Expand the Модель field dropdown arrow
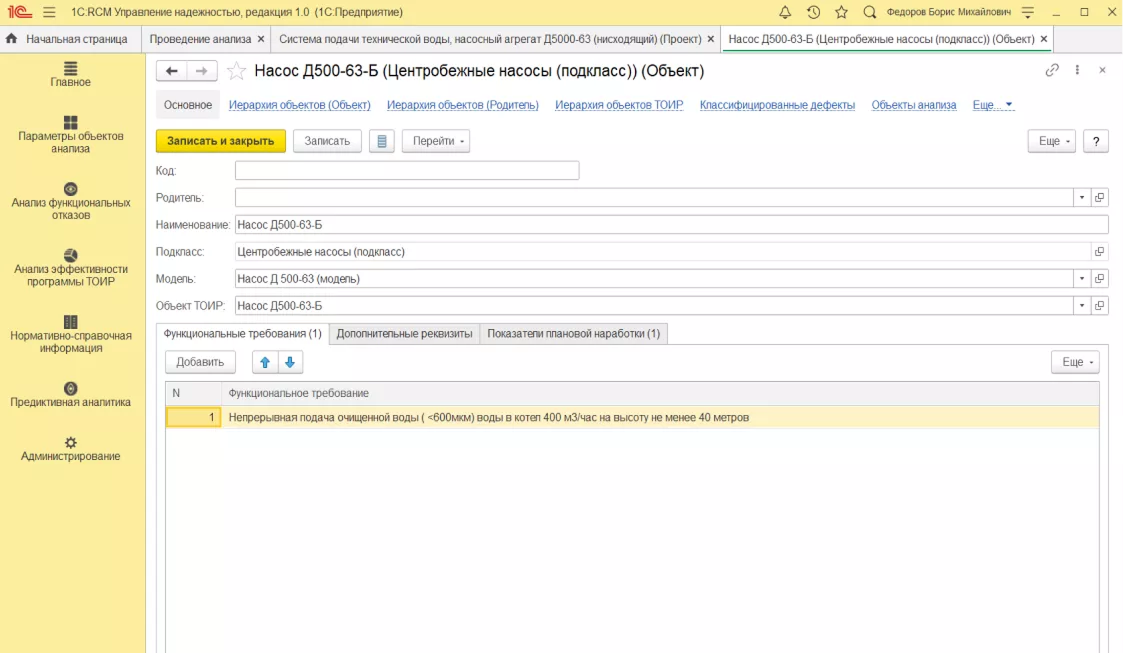Screen dimensions: 1123x653 click(1081, 279)
